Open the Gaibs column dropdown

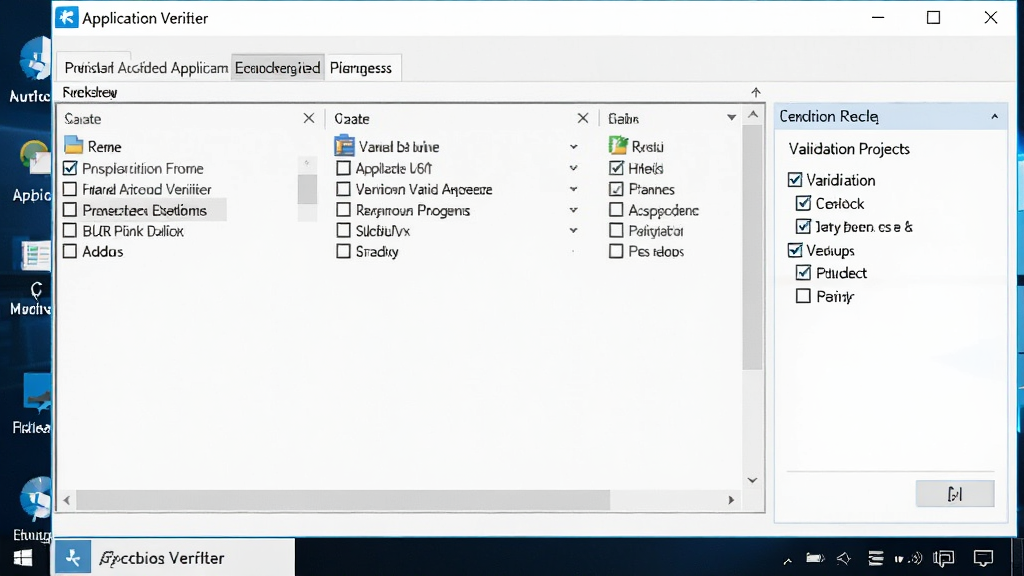click(x=731, y=118)
